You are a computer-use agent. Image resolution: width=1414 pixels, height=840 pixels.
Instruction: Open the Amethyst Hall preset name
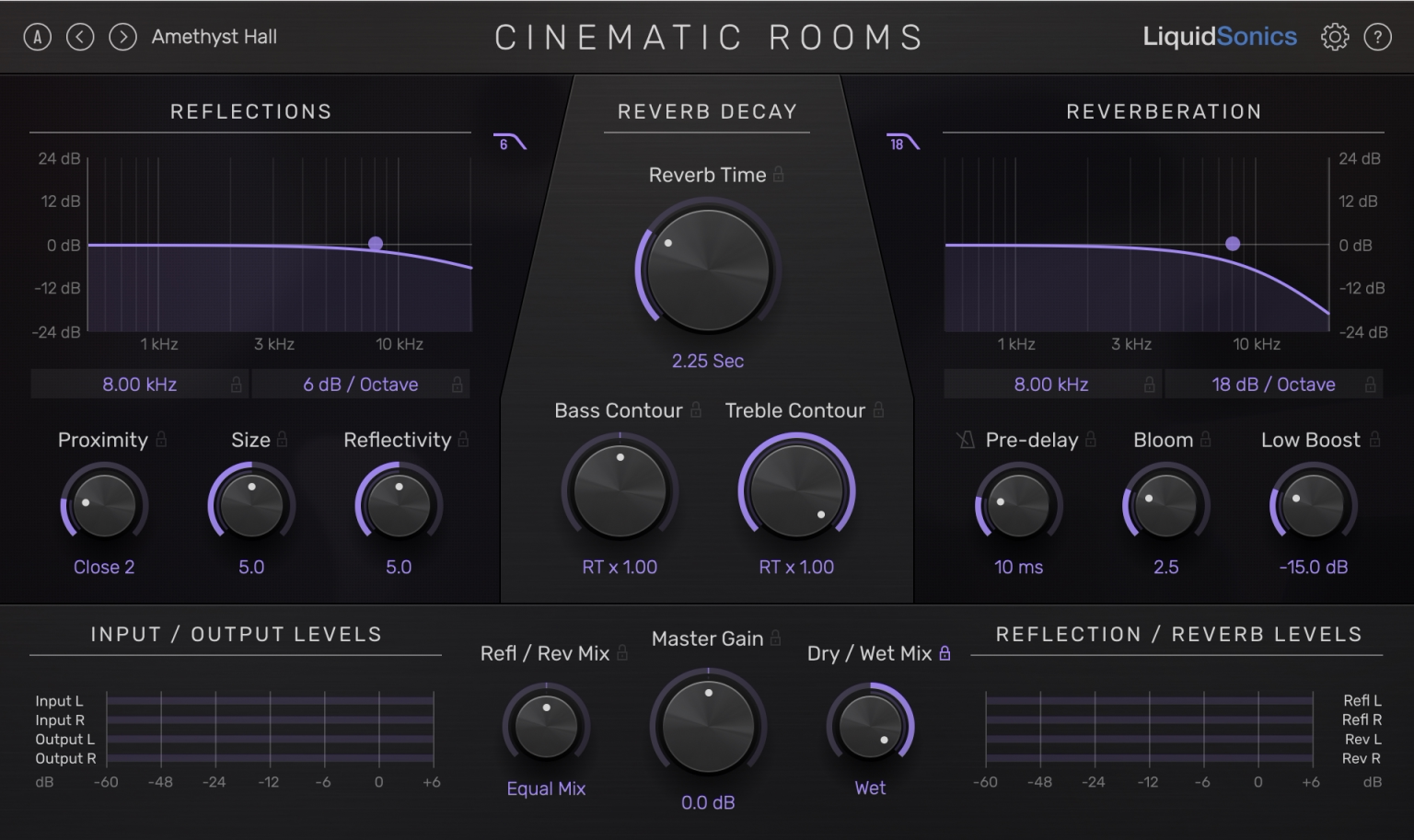click(214, 37)
